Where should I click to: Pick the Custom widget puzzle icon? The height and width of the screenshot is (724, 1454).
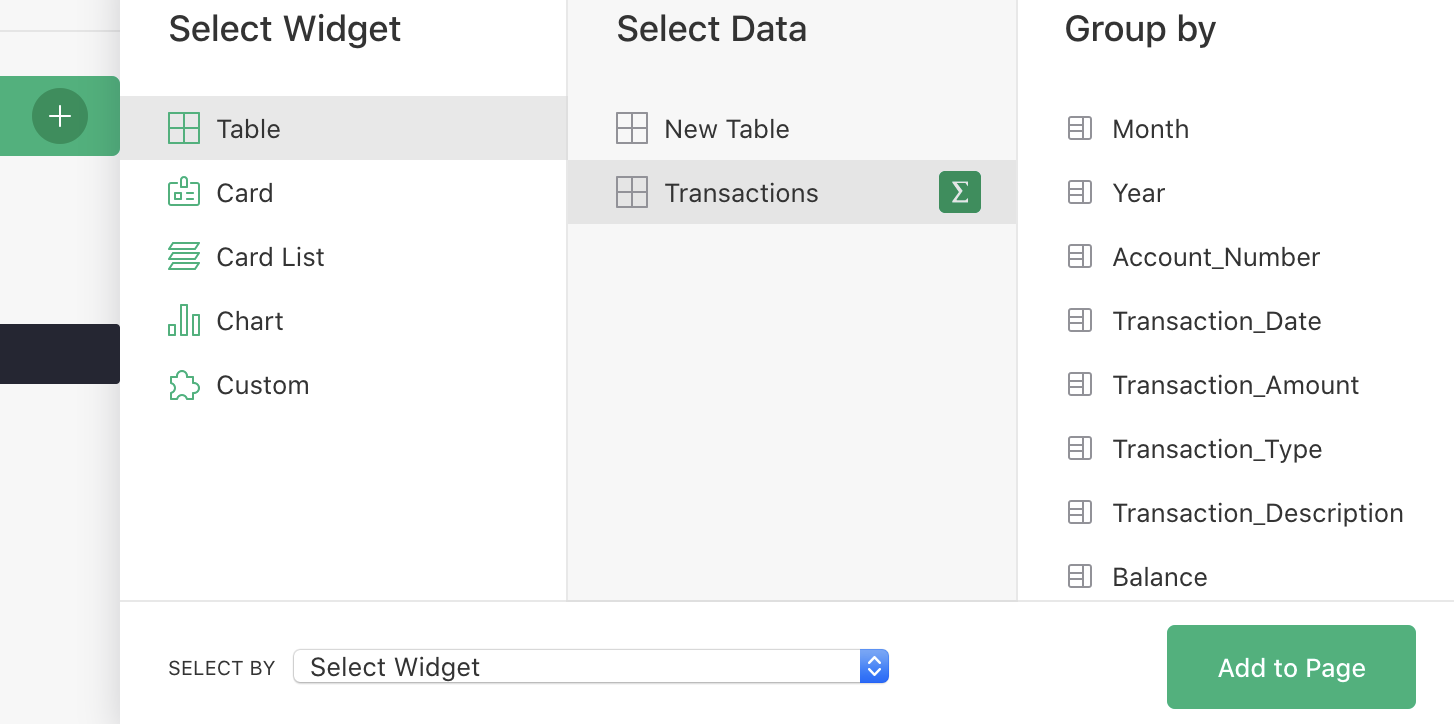tap(186, 384)
